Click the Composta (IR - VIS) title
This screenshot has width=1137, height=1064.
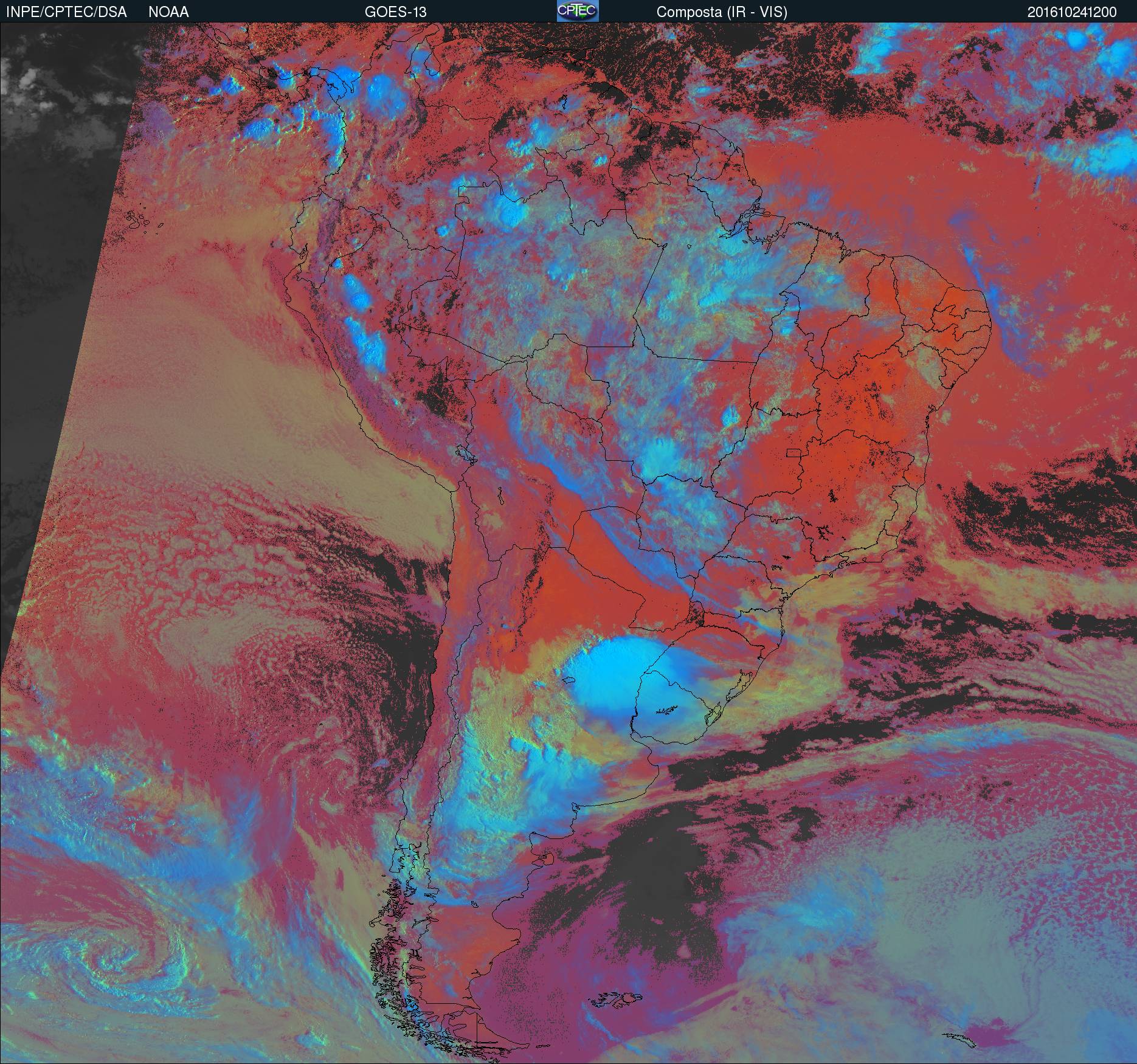[722, 12]
